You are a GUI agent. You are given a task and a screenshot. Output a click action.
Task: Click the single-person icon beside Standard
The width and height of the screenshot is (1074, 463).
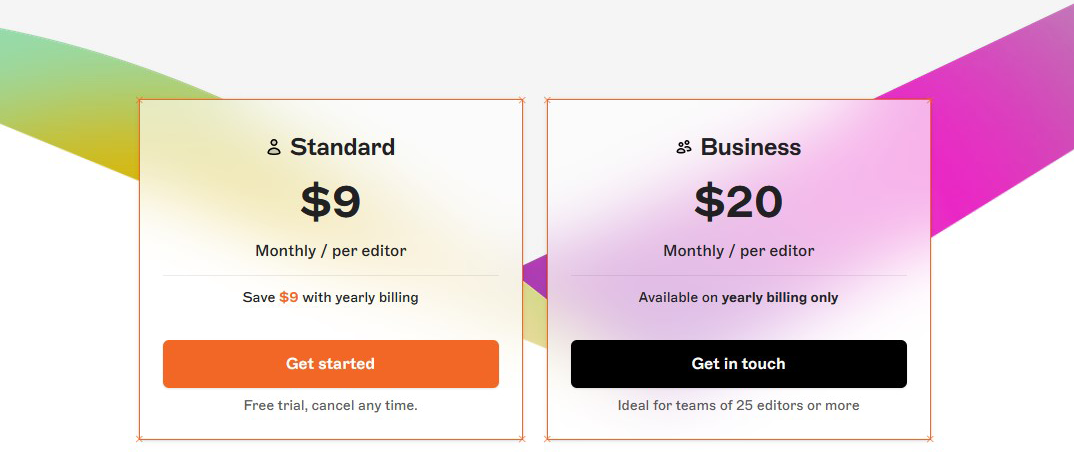[x=274, y=147]
